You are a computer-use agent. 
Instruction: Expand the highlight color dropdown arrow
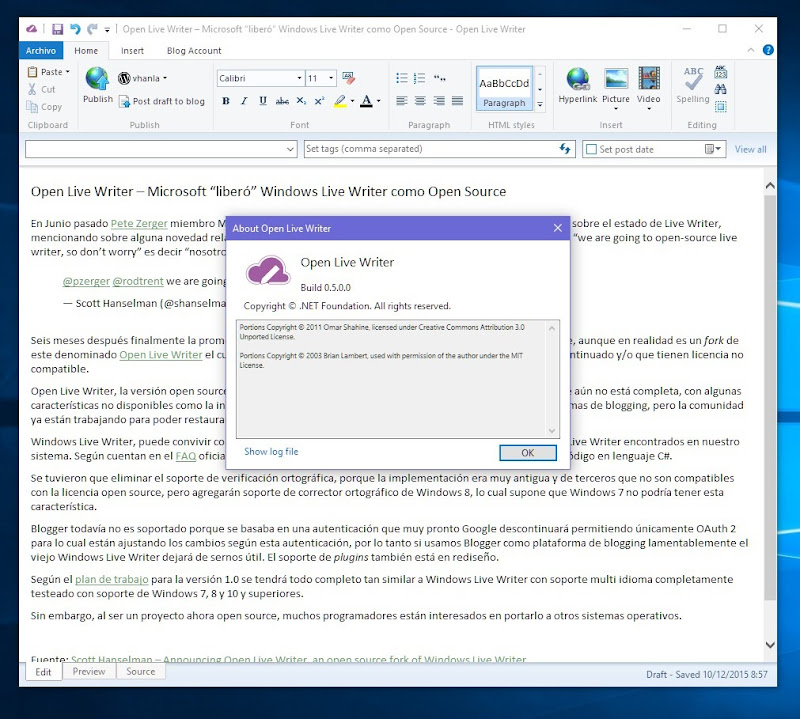point(352,101)
